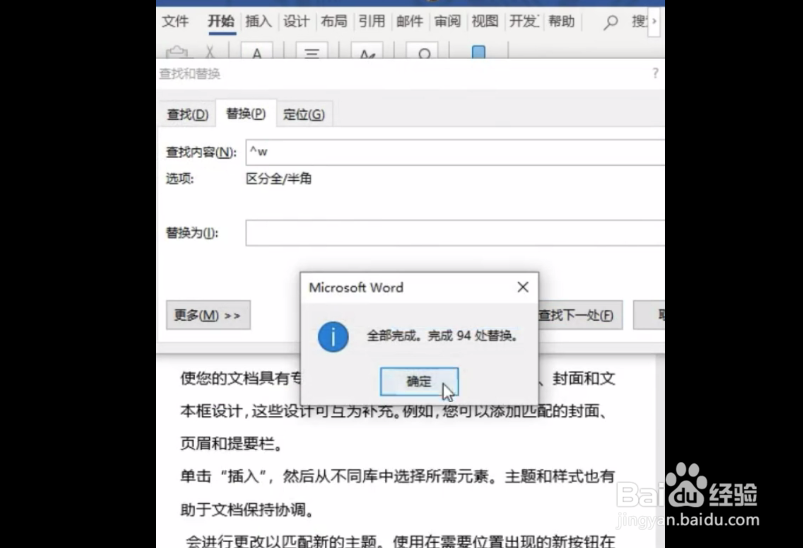Image resolution: width=803 pixels, height=548 pixels.
Task: Open the 布局 ribbon tab
Action: tap(334, 22)
